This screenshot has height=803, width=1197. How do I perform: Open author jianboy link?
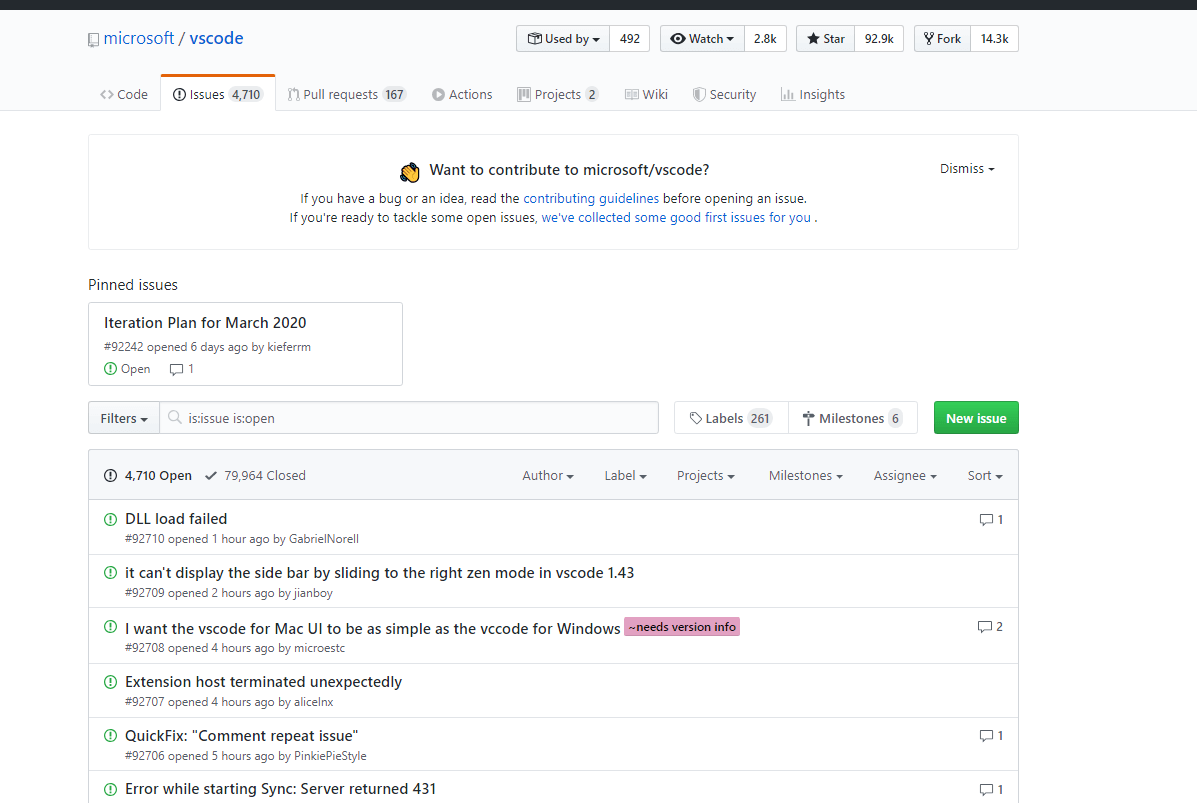pyautogui.click(x=313, y=593)
